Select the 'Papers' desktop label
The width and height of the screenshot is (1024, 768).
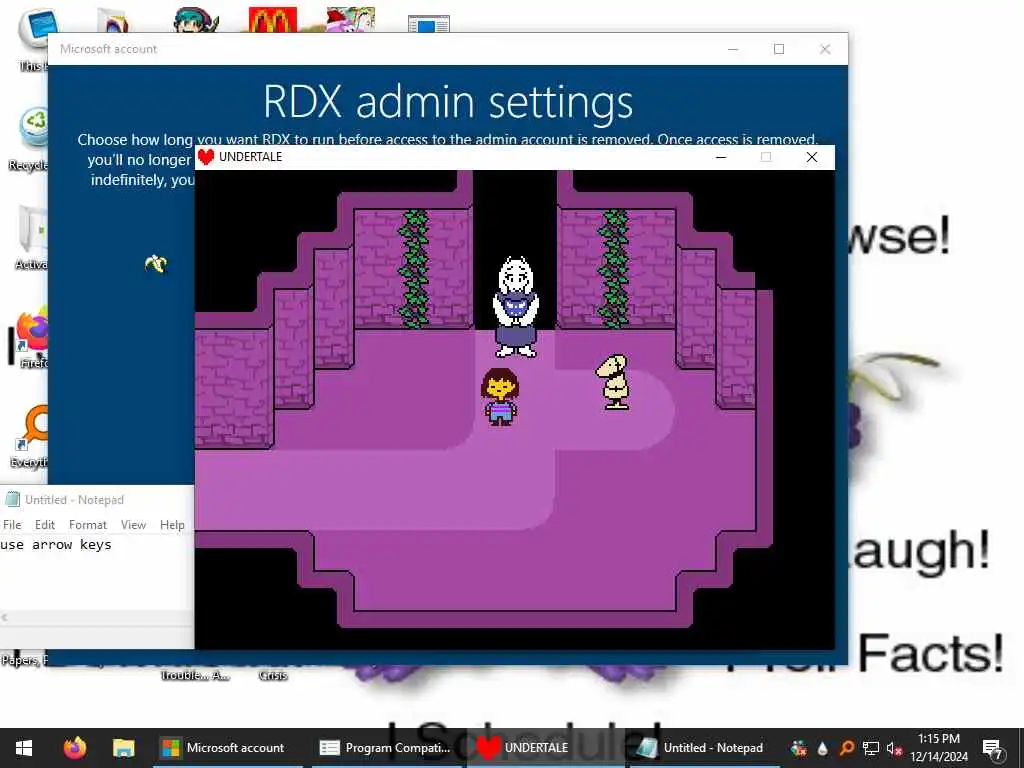[24, 660]
